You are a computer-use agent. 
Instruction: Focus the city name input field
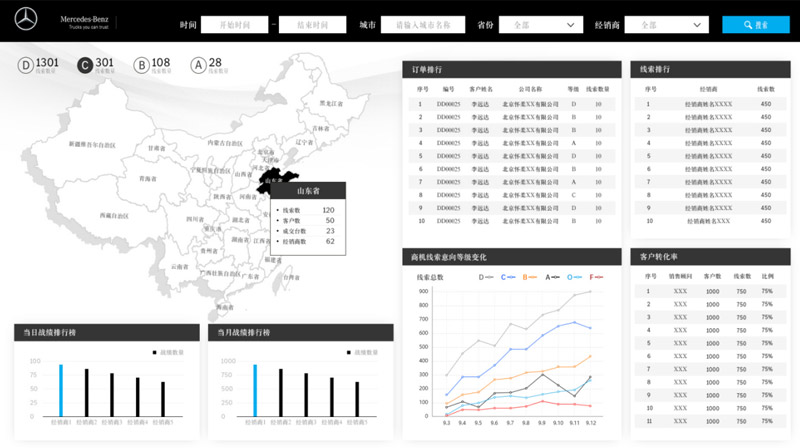tap(423, 25)
